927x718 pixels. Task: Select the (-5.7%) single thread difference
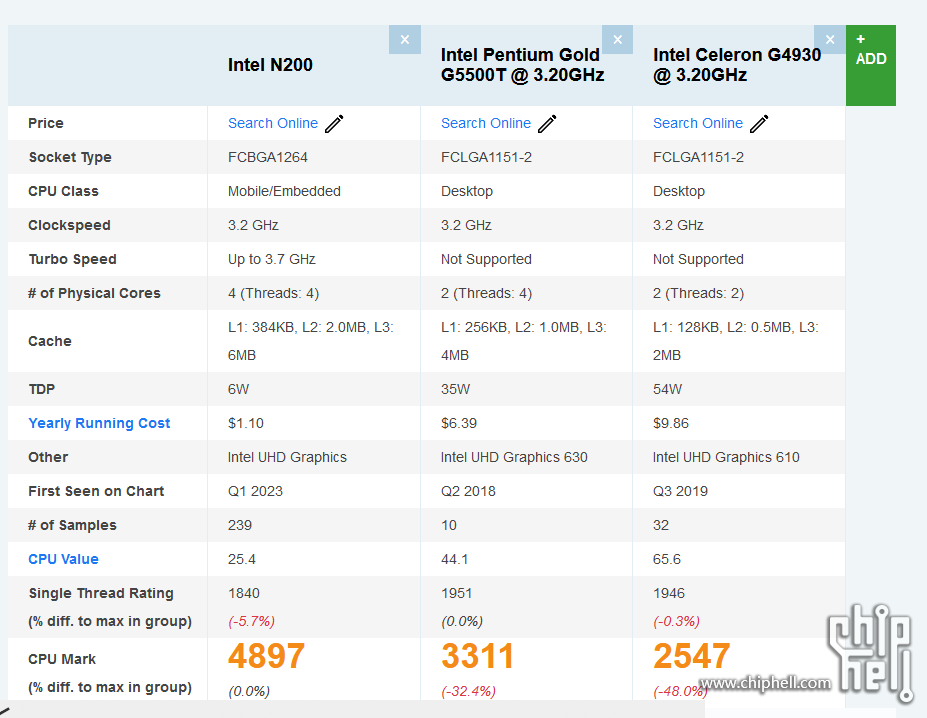pos(251,622)
